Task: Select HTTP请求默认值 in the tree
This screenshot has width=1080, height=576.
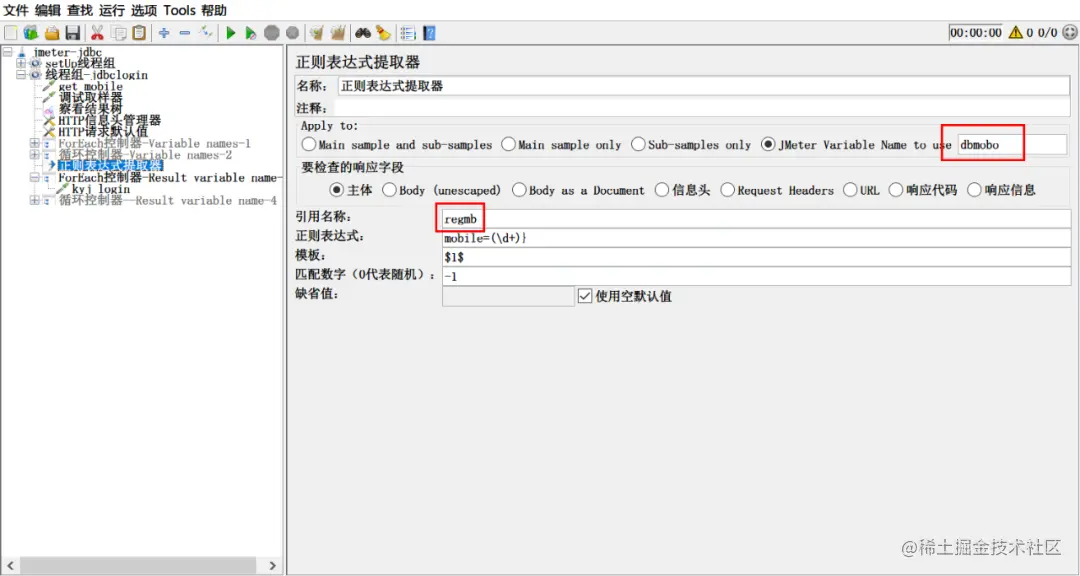Action: (x=103, y=132)
